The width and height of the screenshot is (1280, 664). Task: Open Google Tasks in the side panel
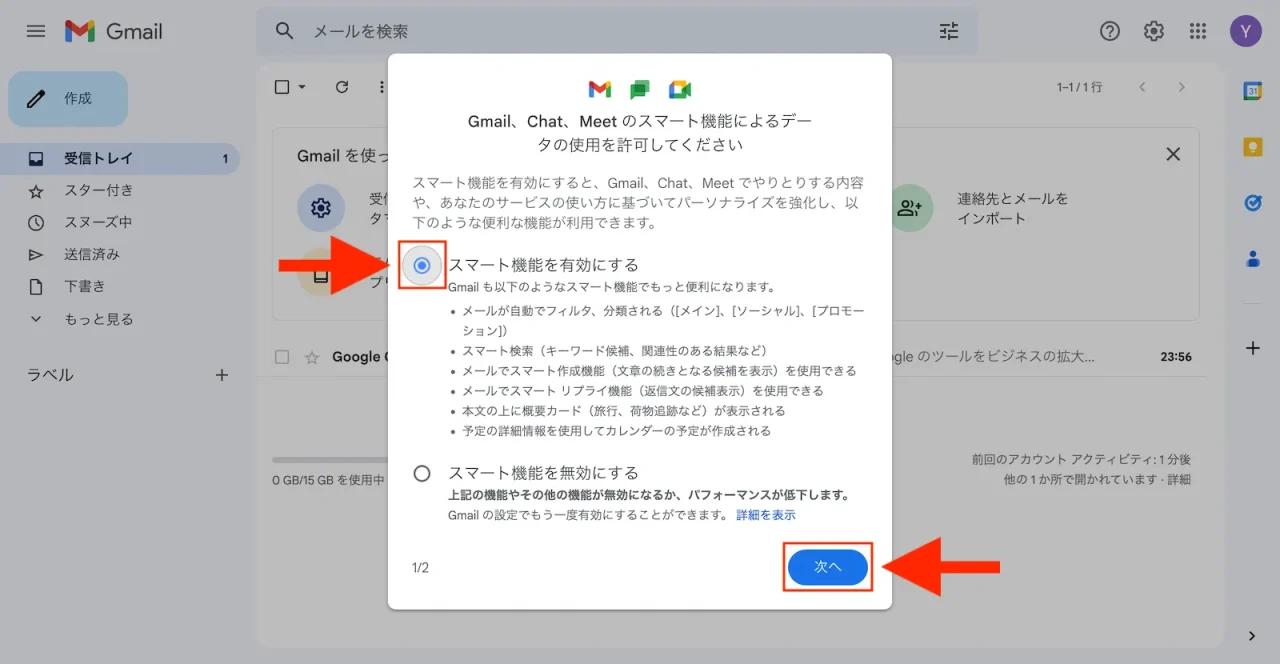pyautogui.click(x=1252, y=203)
